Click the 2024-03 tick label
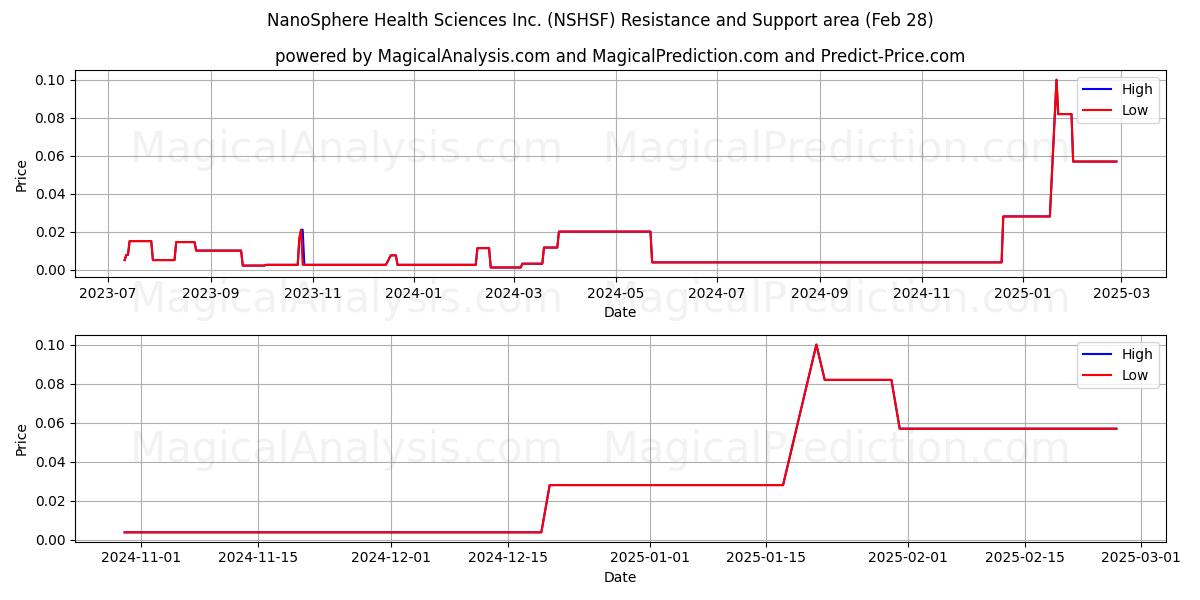This screenshot has width=1200, height=600. coord(514,293)
